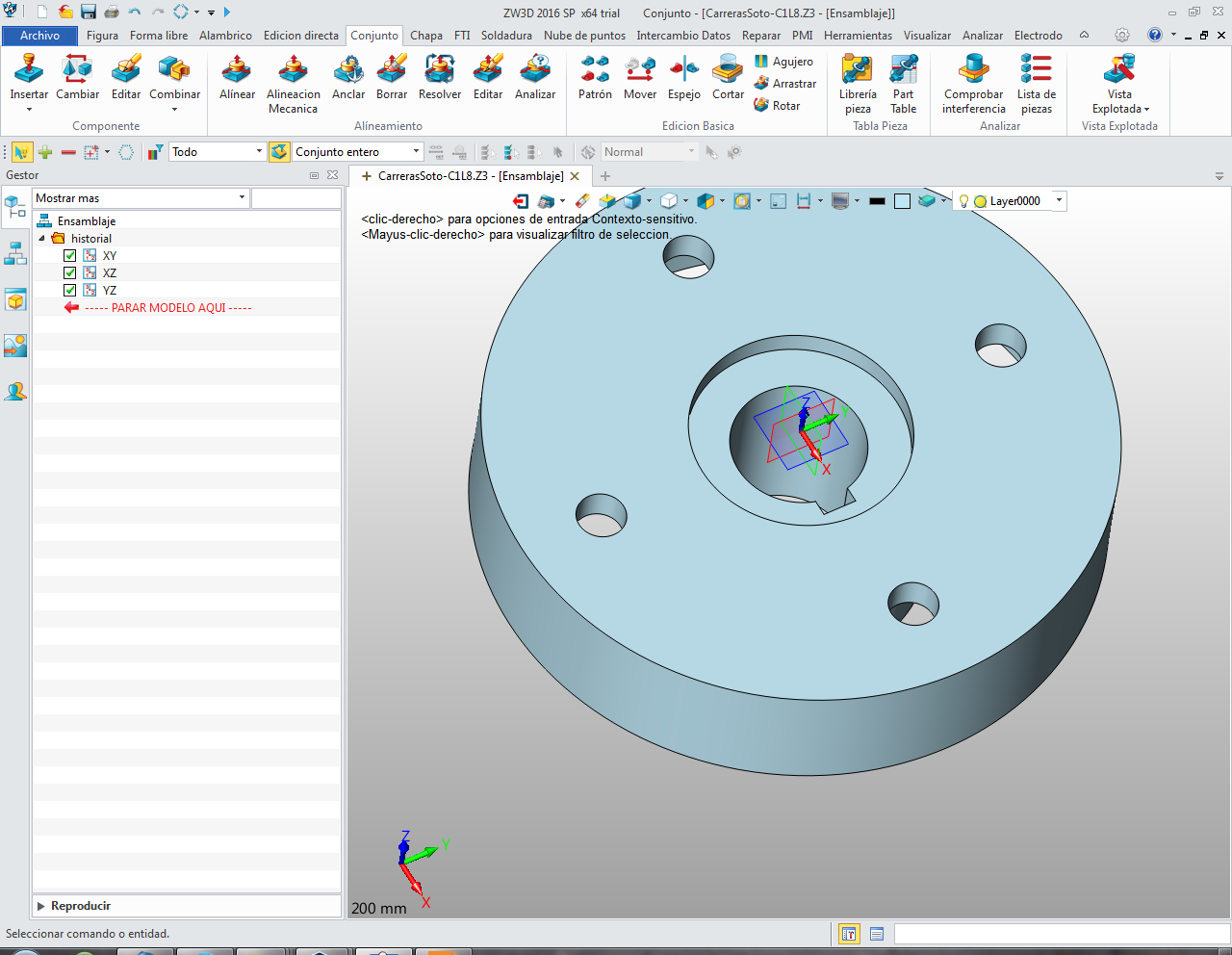Click the save disk icon in title bar

click(x=89, y=13)
